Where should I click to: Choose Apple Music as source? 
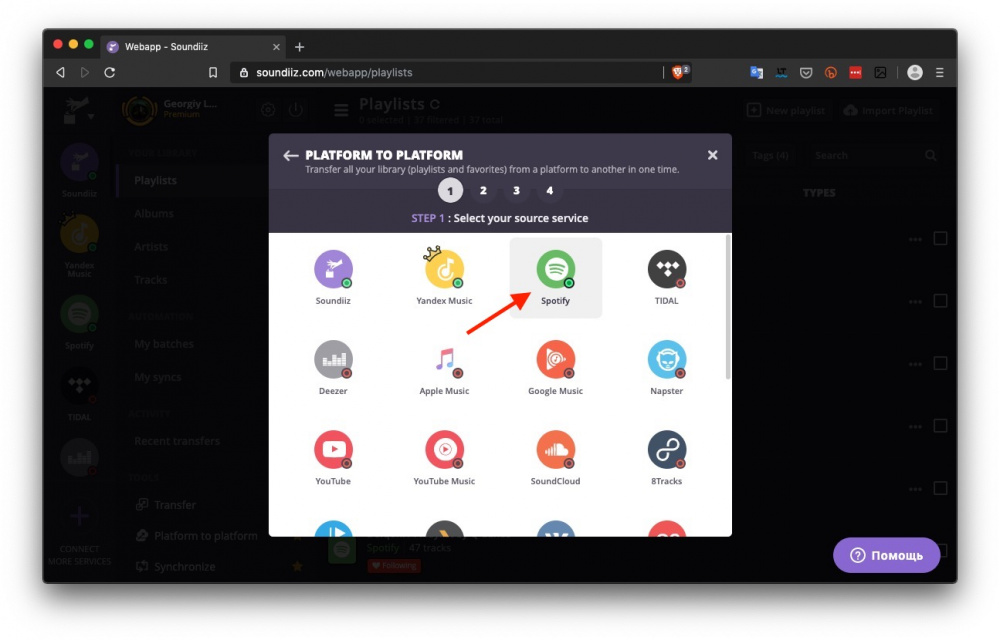pyautogui.click(x=444, y=368)
